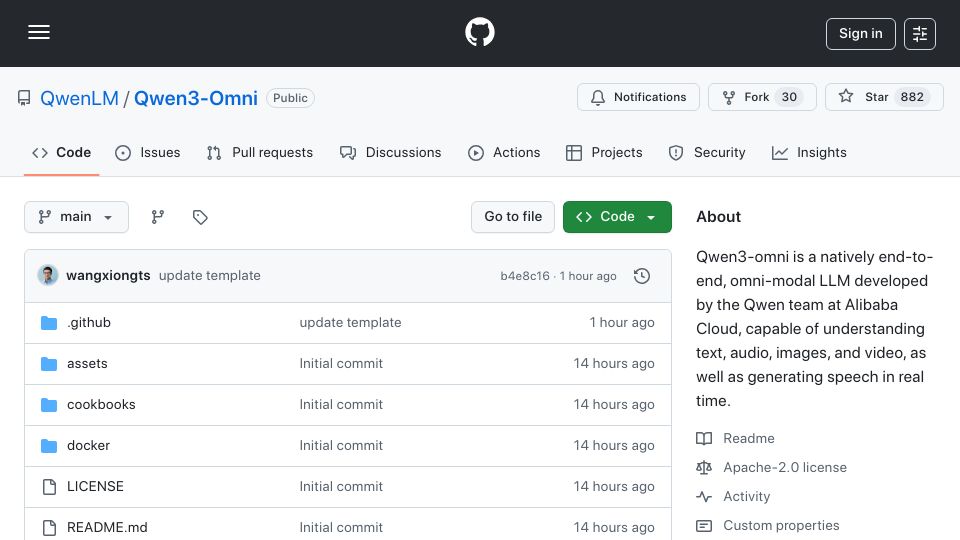Open the appearance settings slider icon
Screen dimensions: 960x540
(x=920, y=34)
